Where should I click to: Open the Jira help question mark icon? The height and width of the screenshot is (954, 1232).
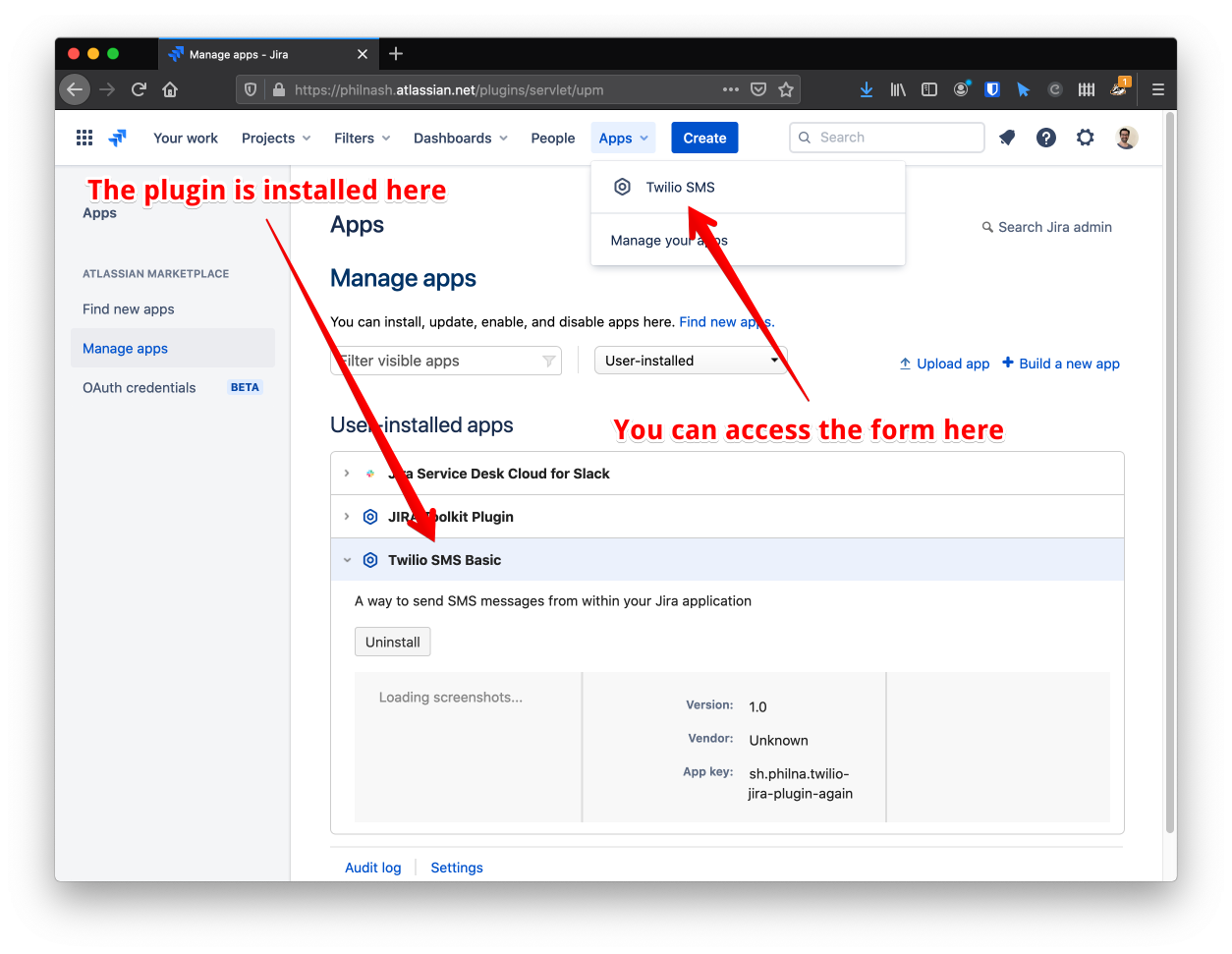click(1046, 138)
